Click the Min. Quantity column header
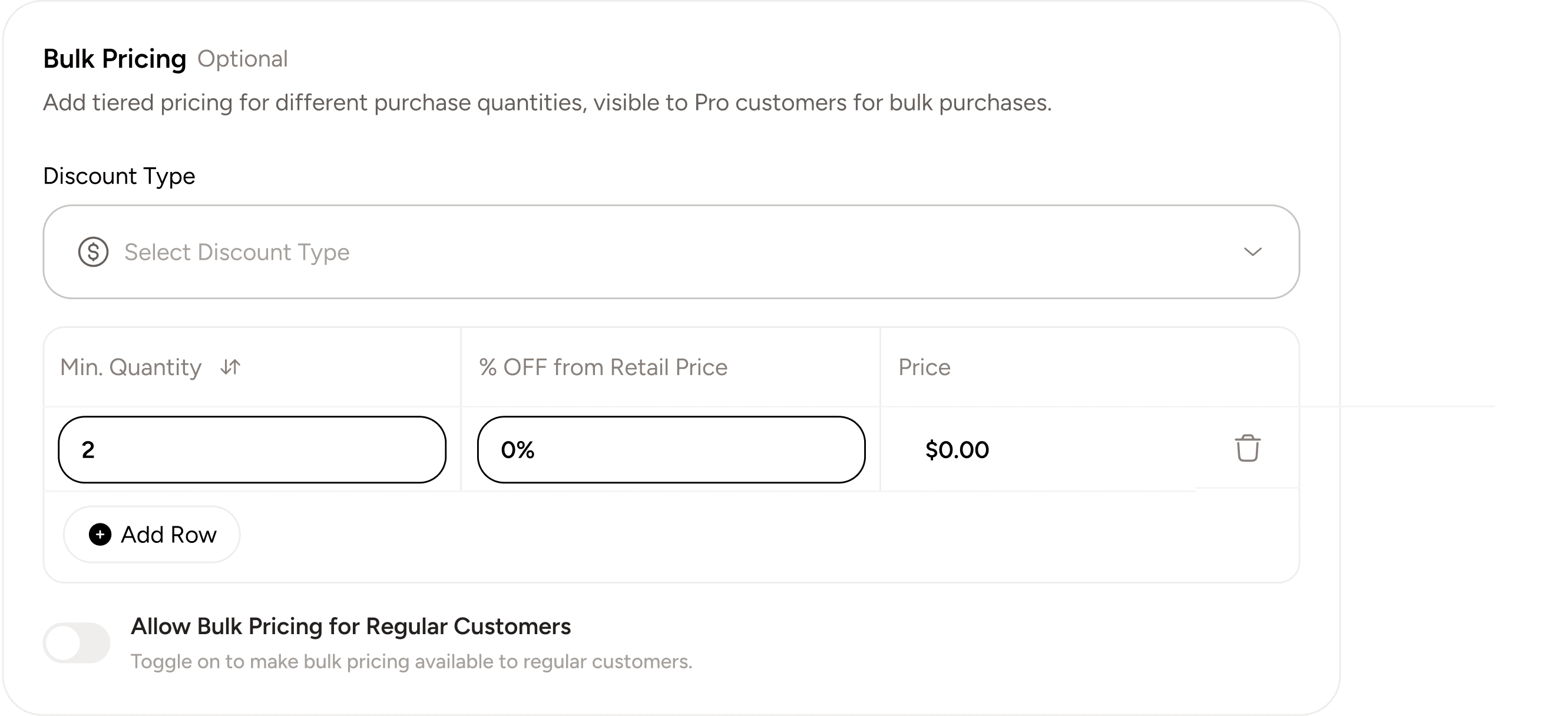1568x716 pixels. coord(130,367)
